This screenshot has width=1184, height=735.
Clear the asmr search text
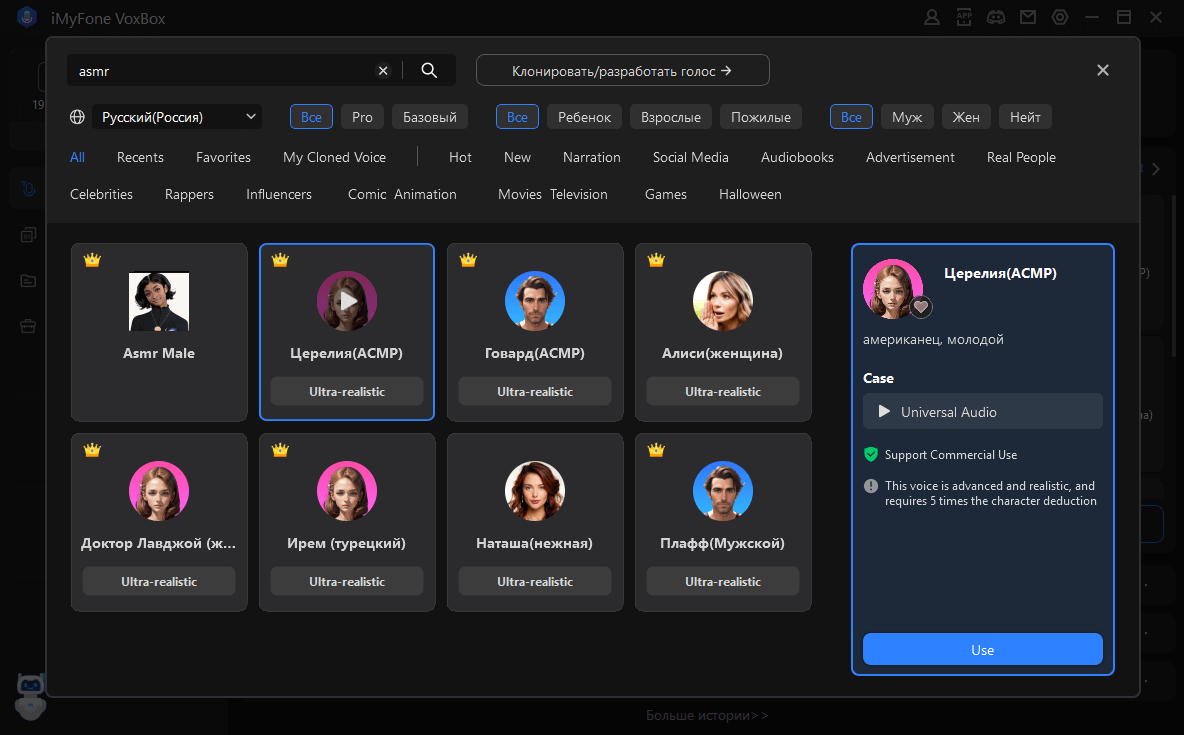pos(383,70)
